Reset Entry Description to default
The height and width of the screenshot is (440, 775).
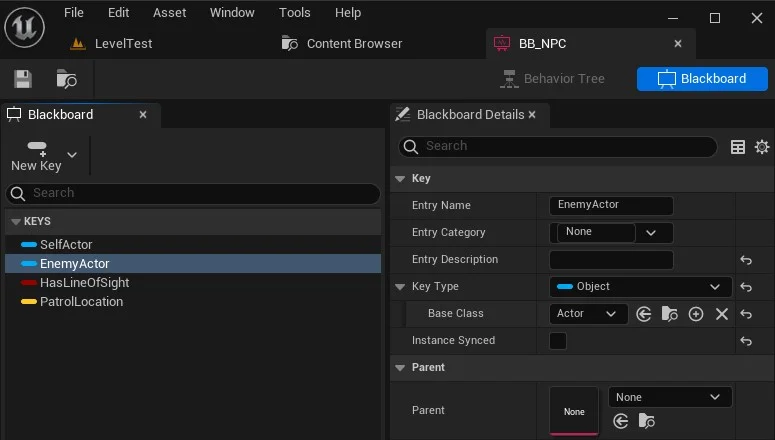click(746, 260)
